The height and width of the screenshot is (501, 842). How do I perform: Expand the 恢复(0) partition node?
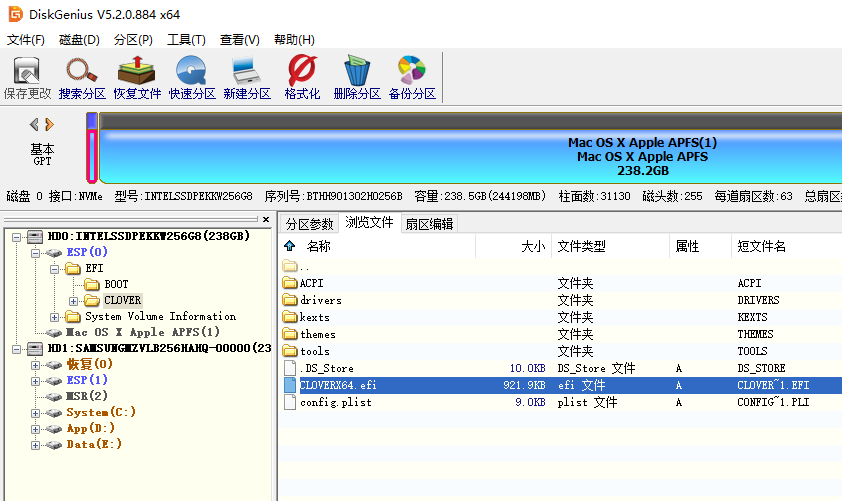pyautogui.click(x=35, y=365)
